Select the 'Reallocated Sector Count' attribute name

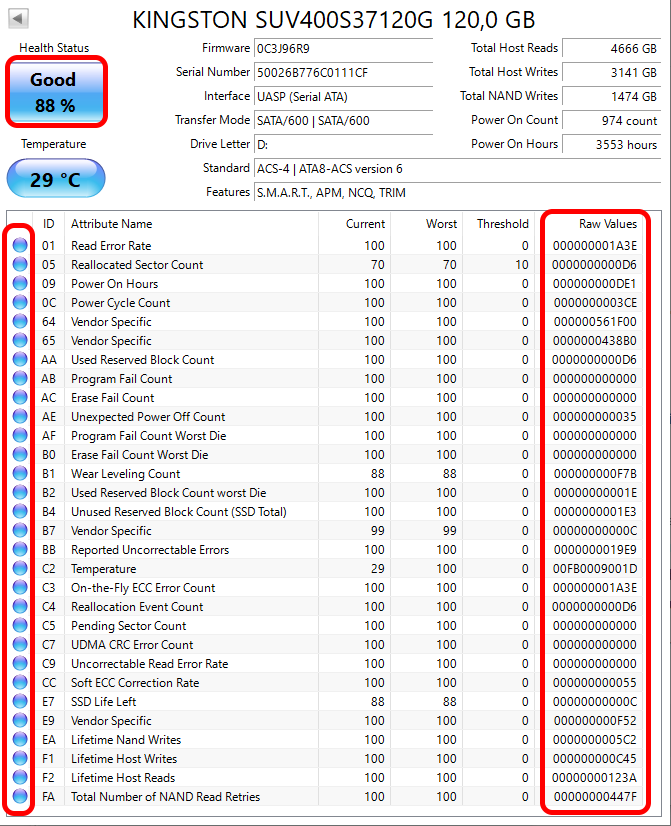[x=137, y=265]
